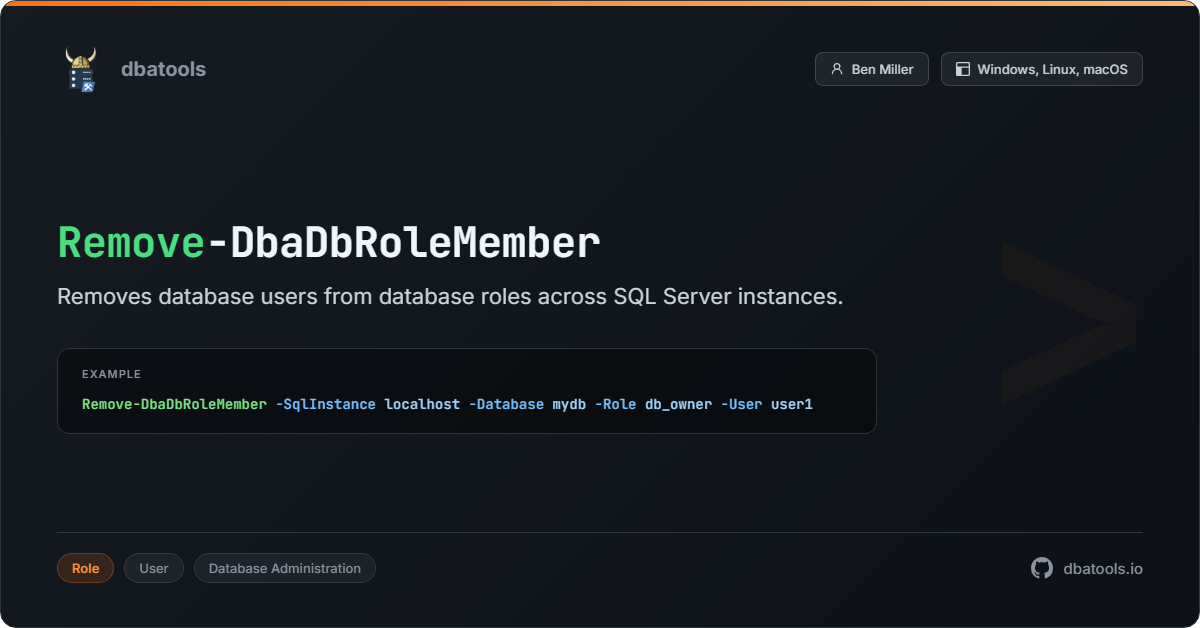Click the localhost value in the example
1200x628 pixels.
coord(422,404)
